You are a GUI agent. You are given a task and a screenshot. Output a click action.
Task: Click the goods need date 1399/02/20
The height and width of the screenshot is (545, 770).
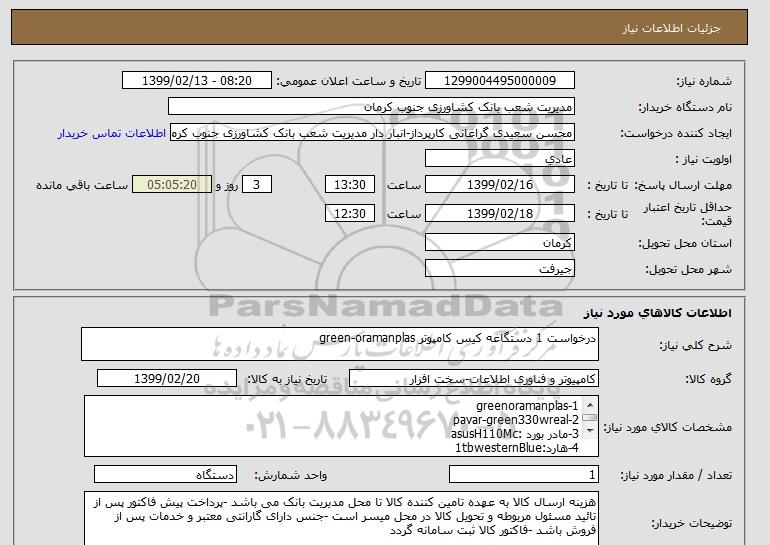(167, 379)
